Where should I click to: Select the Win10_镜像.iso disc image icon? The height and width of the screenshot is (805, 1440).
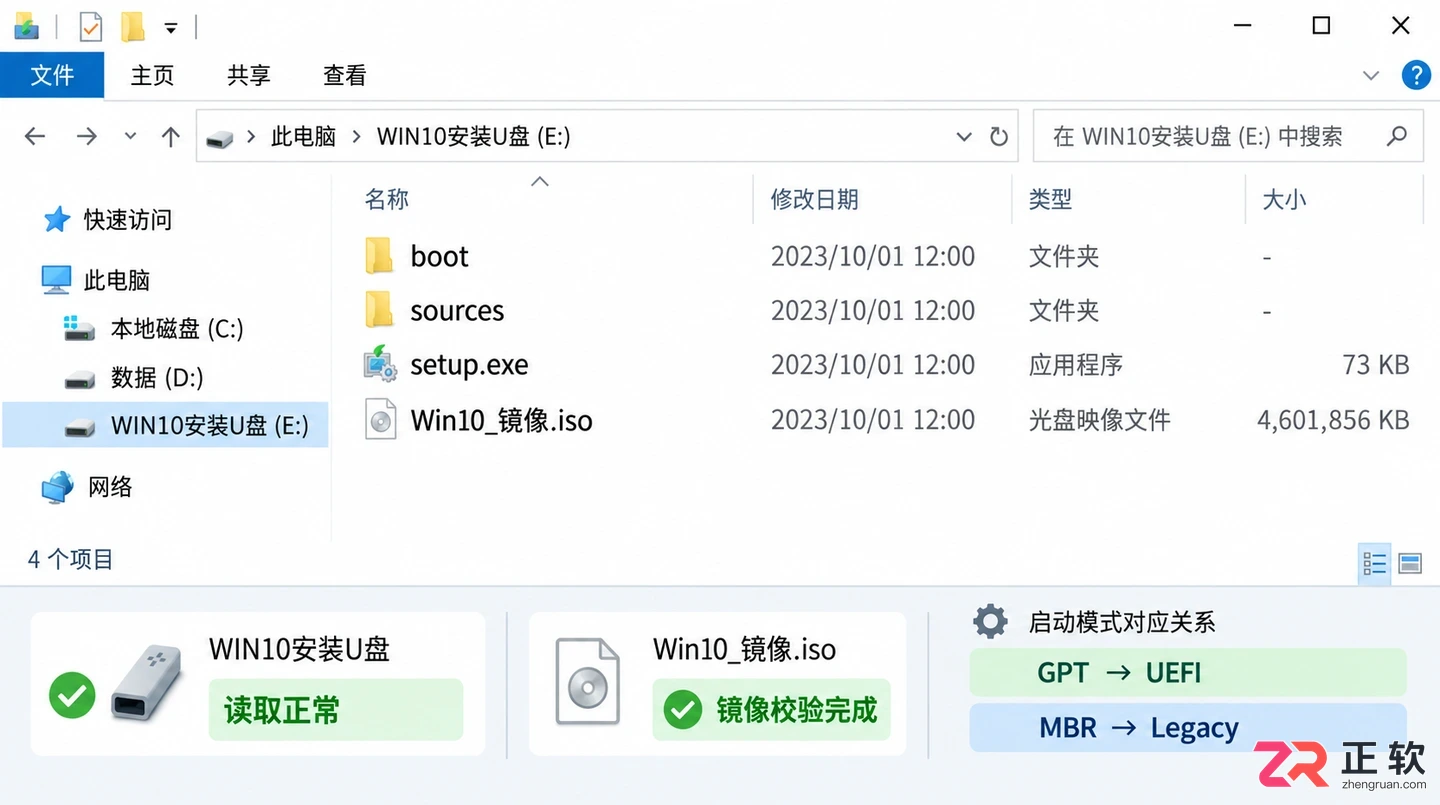(381, 420)
